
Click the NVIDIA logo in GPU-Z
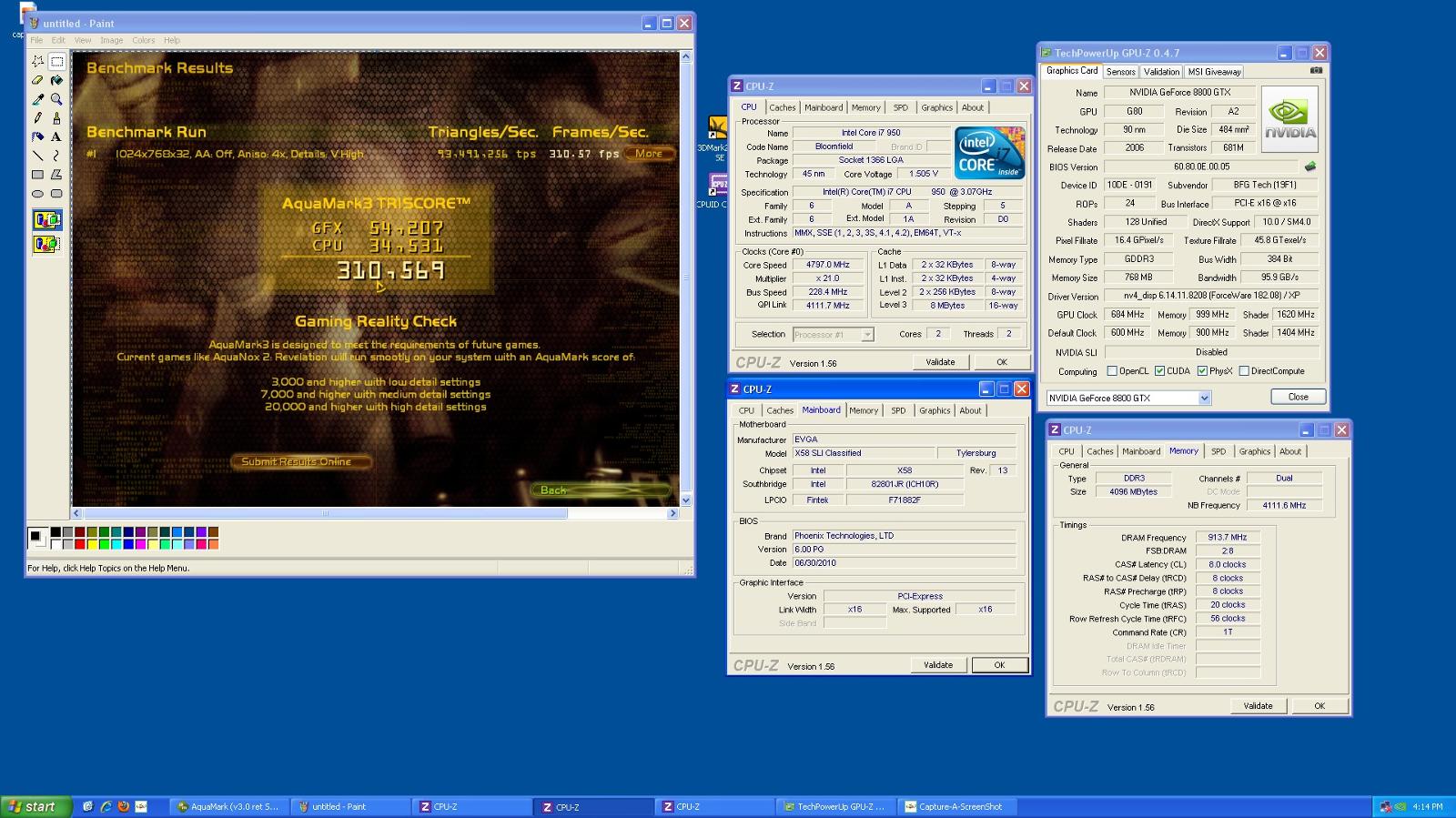pyautogui.click(x=1289, y=119)
